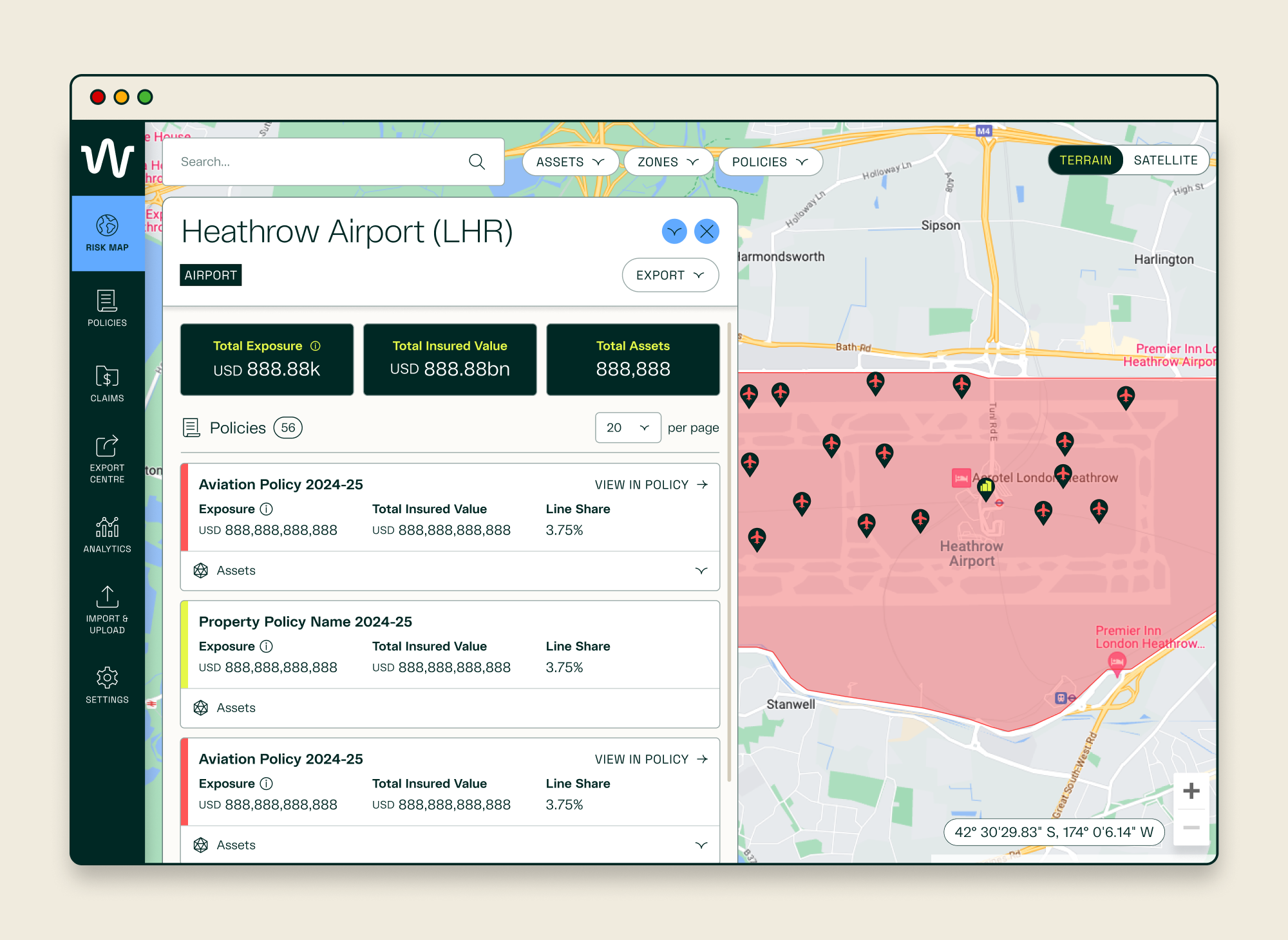
Task: Navigate to Export Centre
Action: coord(108,459)
